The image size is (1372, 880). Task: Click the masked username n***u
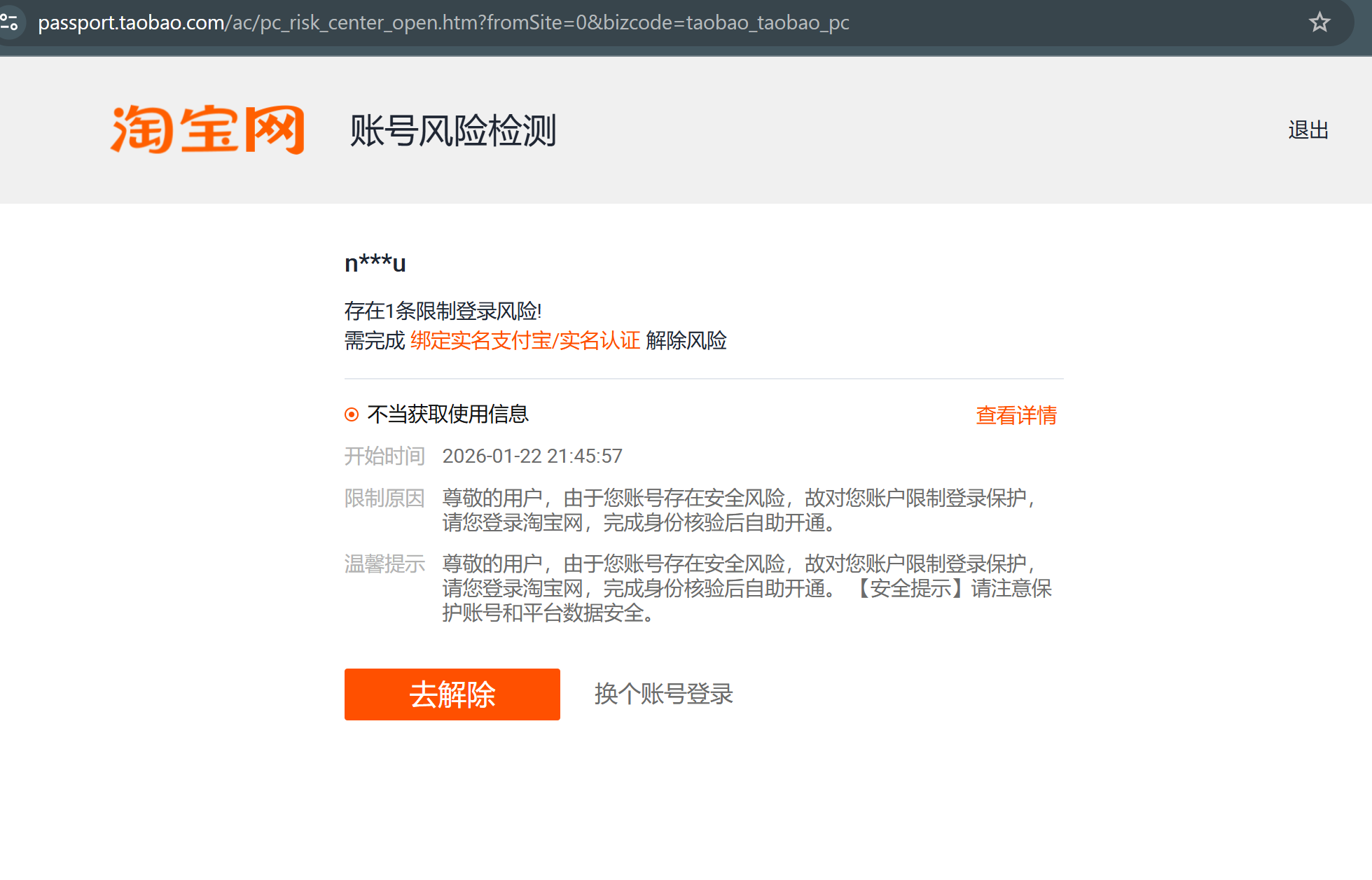point(375,263)
